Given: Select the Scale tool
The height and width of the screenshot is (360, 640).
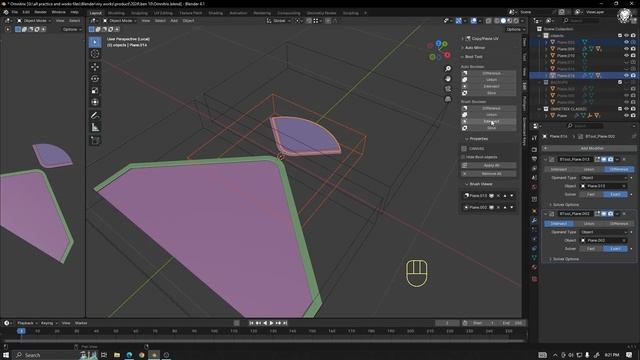Looking at the screenshot, I should click(95, 90).
